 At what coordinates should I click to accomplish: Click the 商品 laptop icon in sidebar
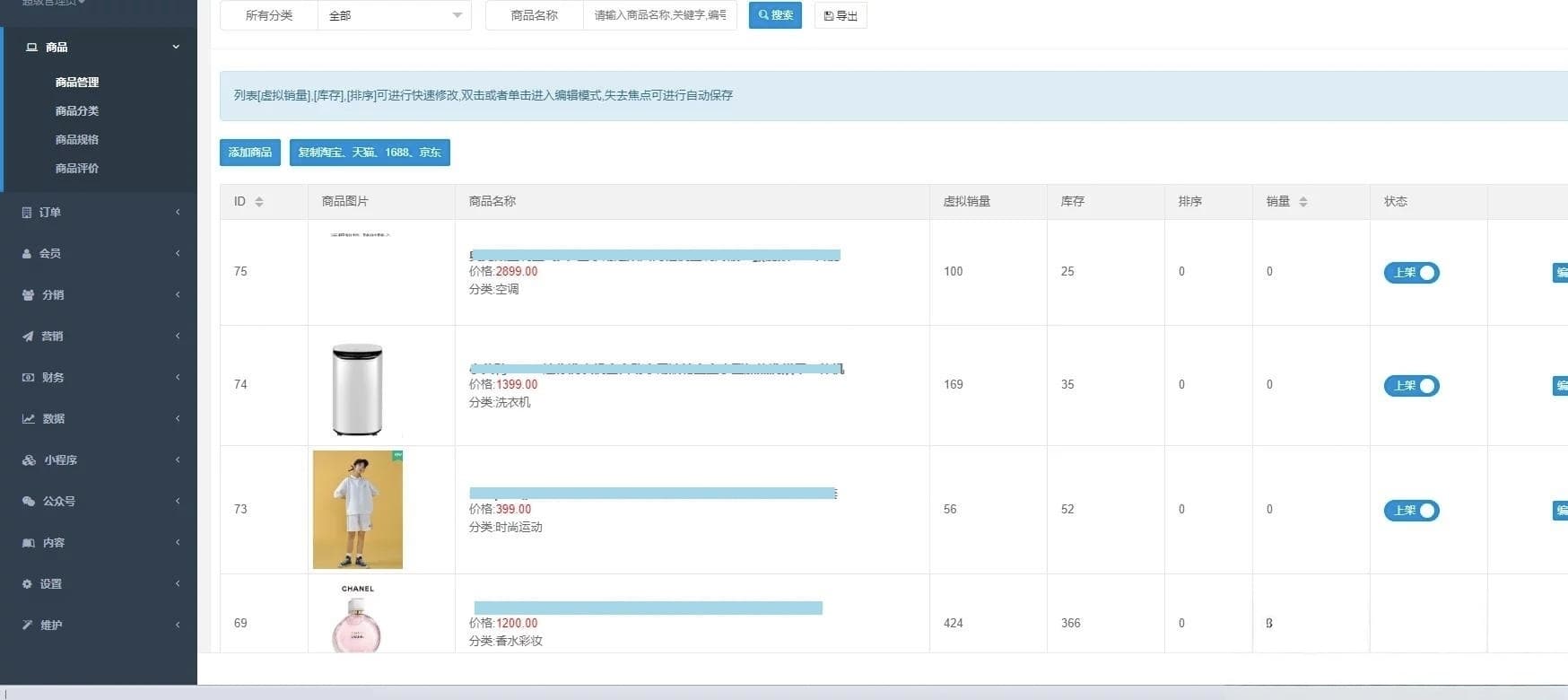tap(32, 47)
